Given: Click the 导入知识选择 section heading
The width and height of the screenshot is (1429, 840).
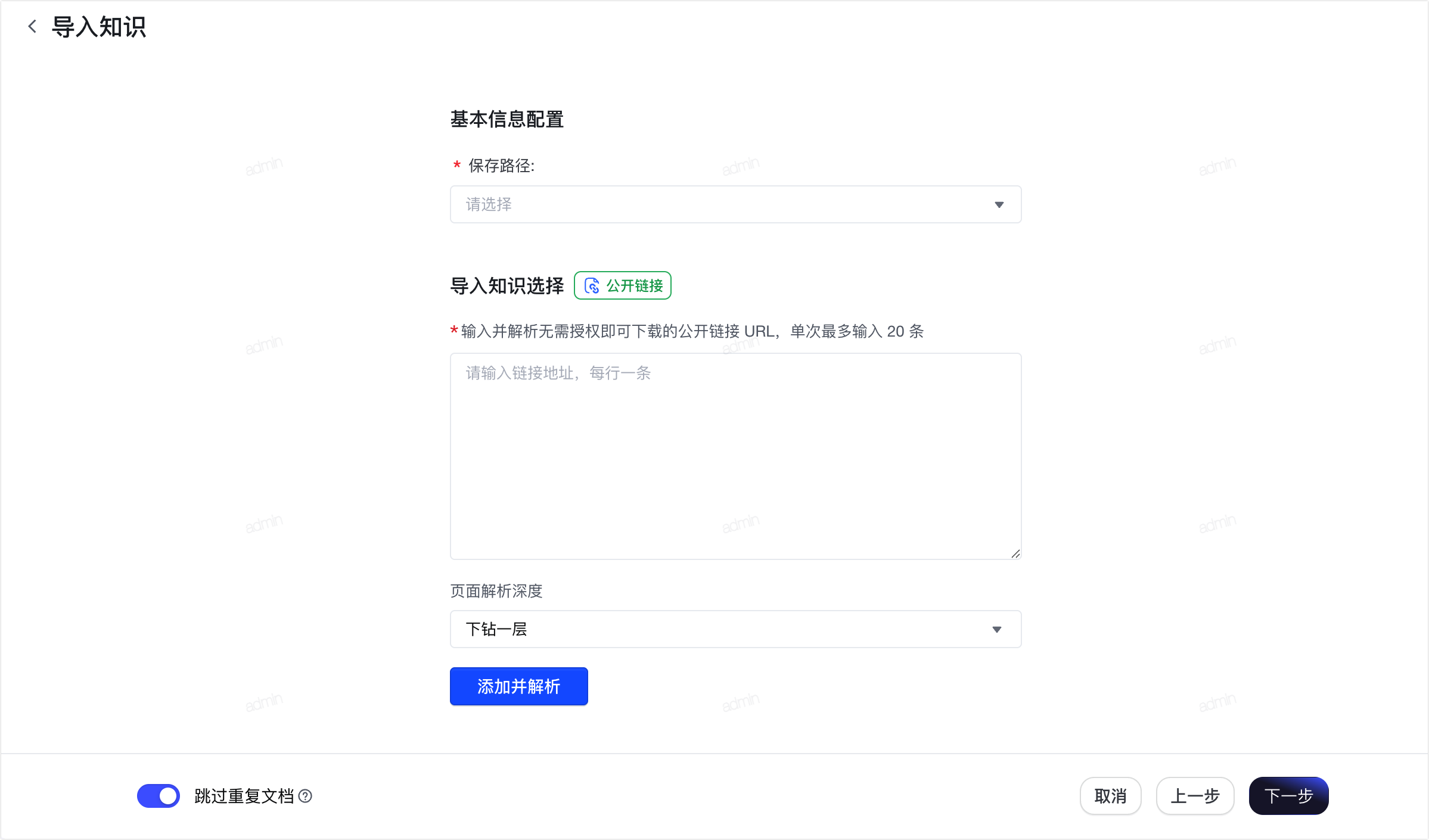Looking at the screenshot, I should [x=507, y=286].
